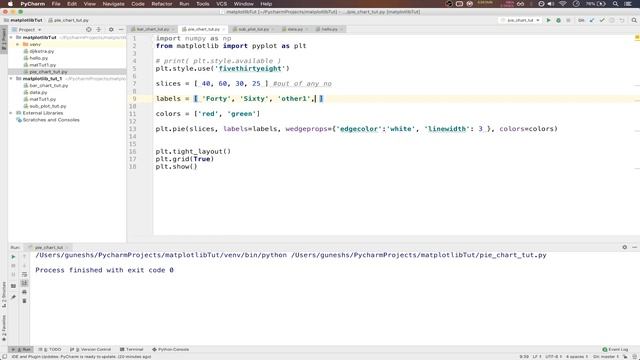Click the pie_chart_tut Run panel tab

[48, 247]
